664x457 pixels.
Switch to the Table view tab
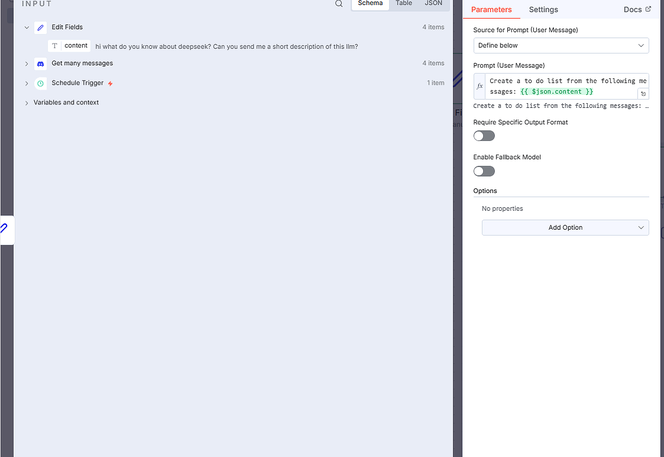[403, 4]
